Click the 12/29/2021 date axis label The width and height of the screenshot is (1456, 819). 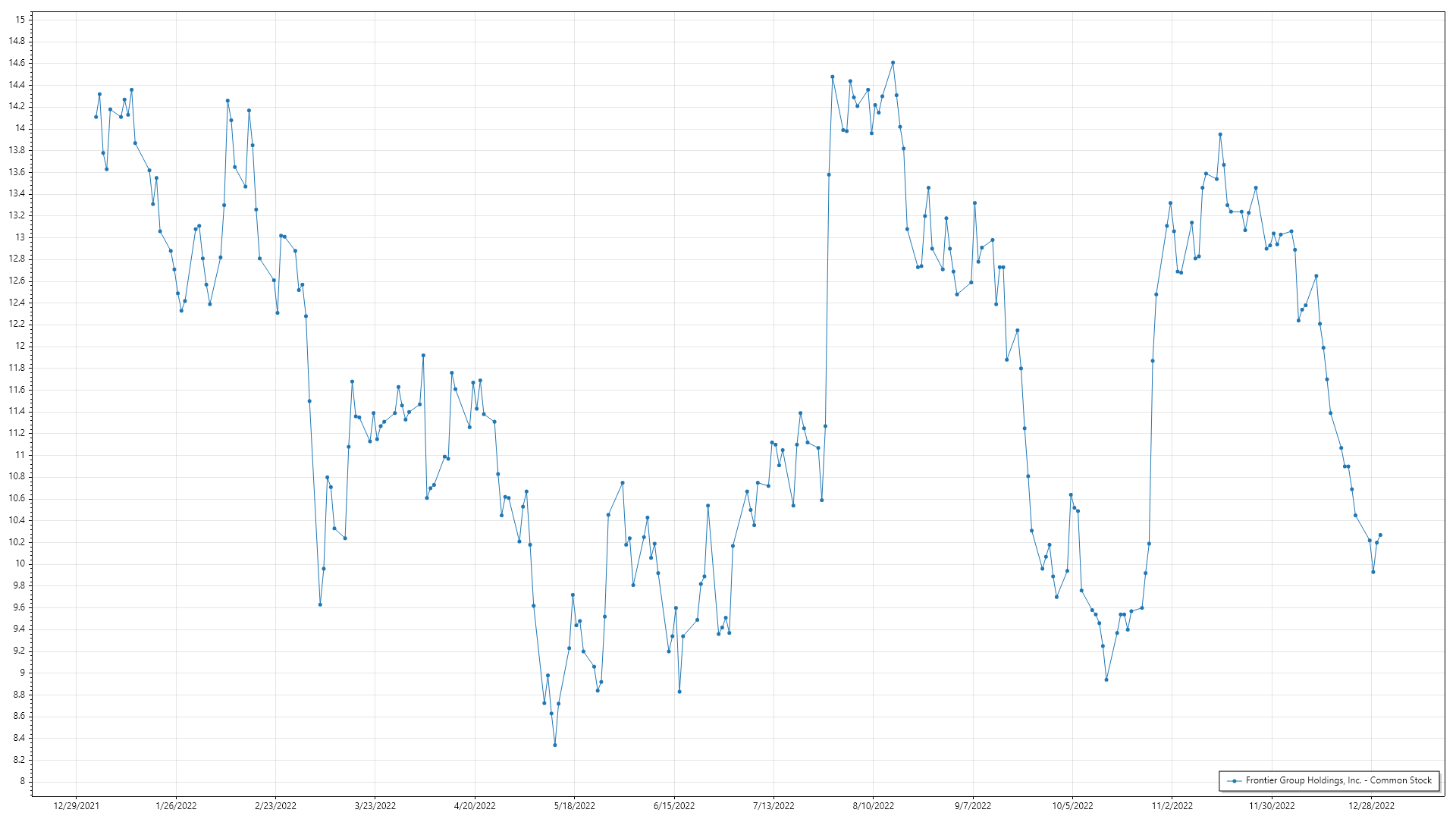click(76, 806)
